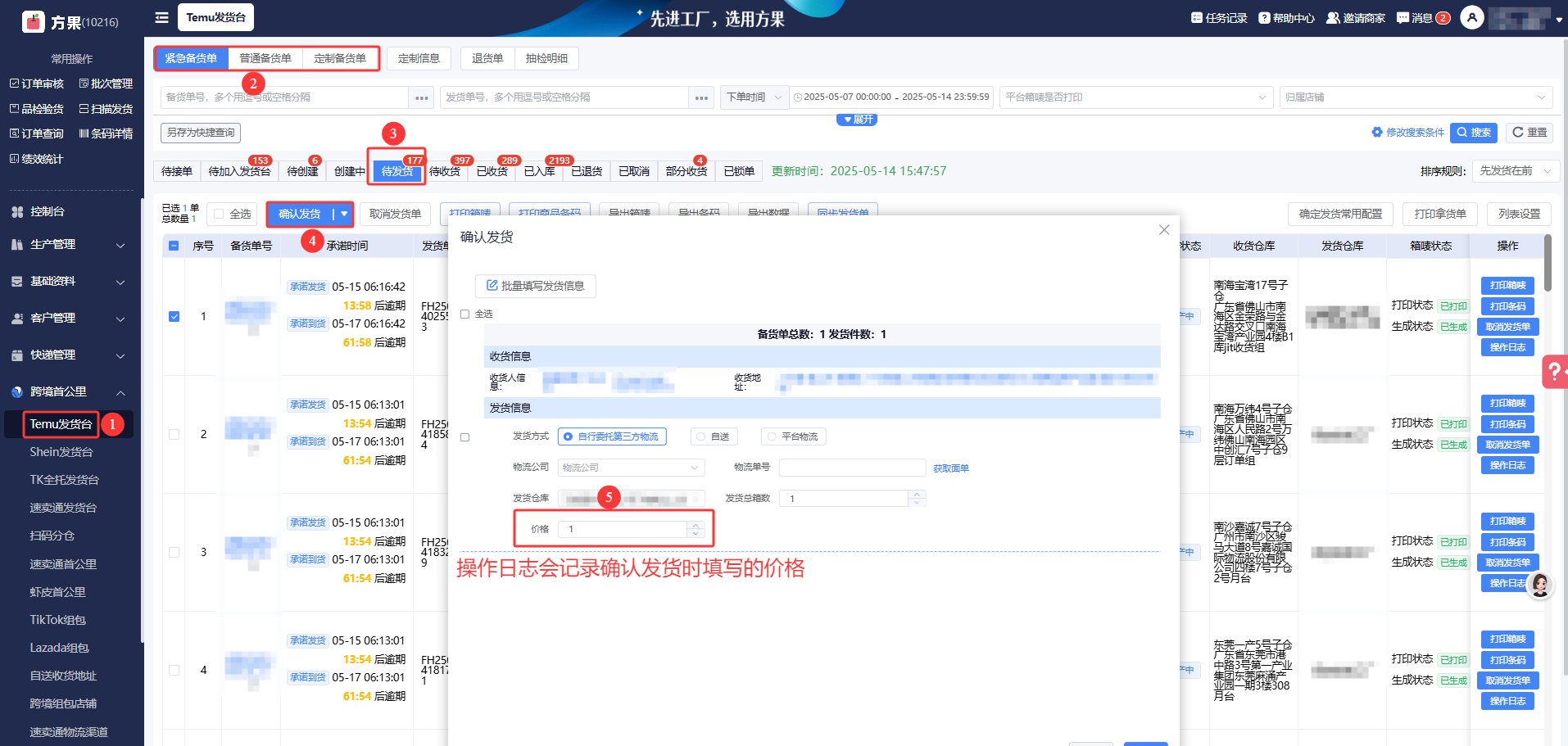Open the 归属店铺 dropdown
Screen dimensions: 1568x746
pyautogui.click(x=1416, y=97)
